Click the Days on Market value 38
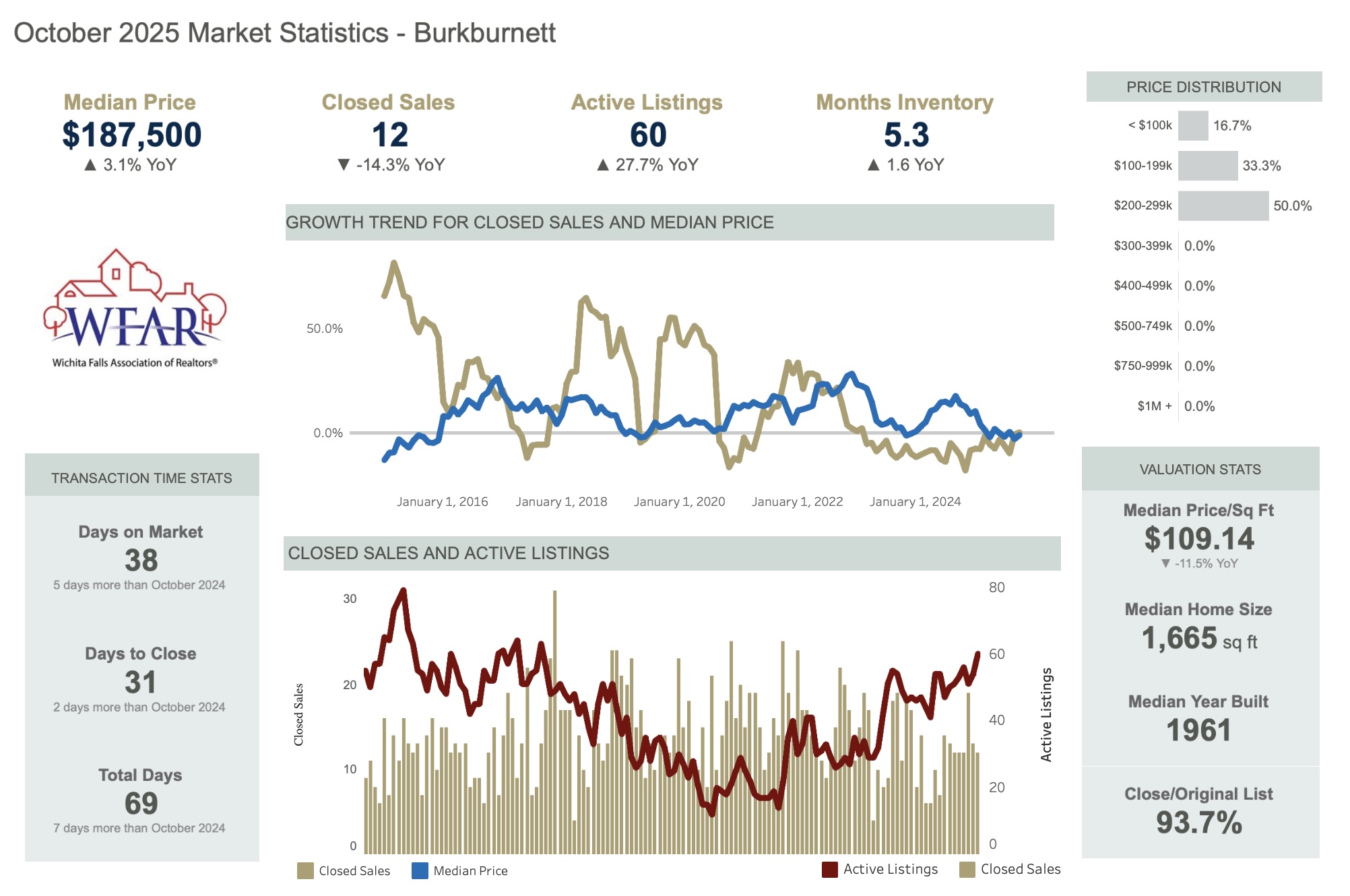The height and width of the screenshot is (896, 1350). click(x=141, y=560)
